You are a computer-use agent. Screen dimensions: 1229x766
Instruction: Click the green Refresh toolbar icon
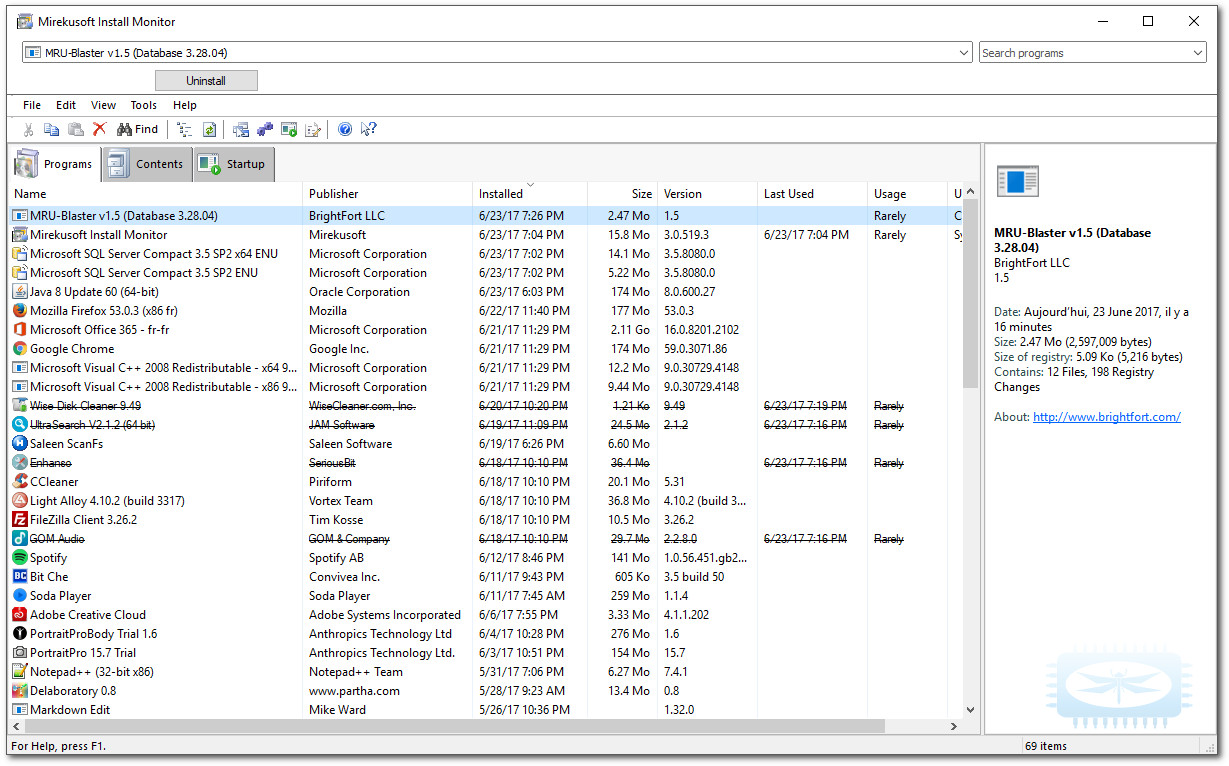coord(209,129)
